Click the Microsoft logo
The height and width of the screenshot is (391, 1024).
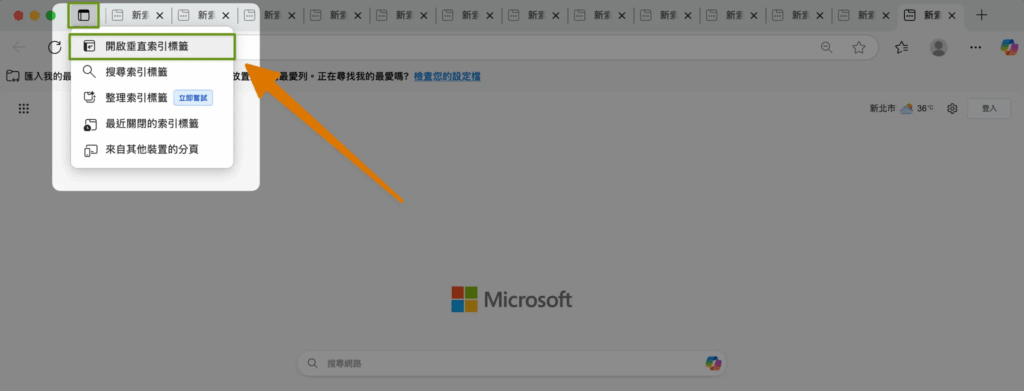[512, 300]
